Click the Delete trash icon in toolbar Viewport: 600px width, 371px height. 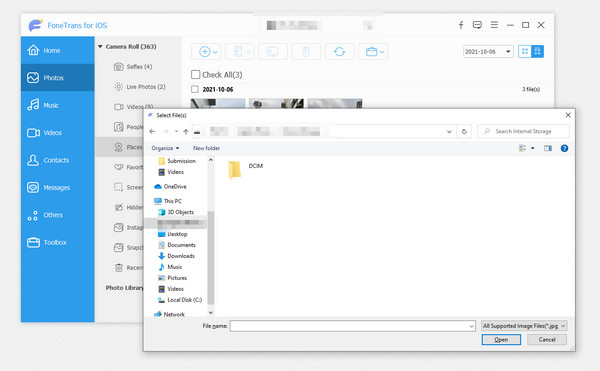click(x=306, y=52)
